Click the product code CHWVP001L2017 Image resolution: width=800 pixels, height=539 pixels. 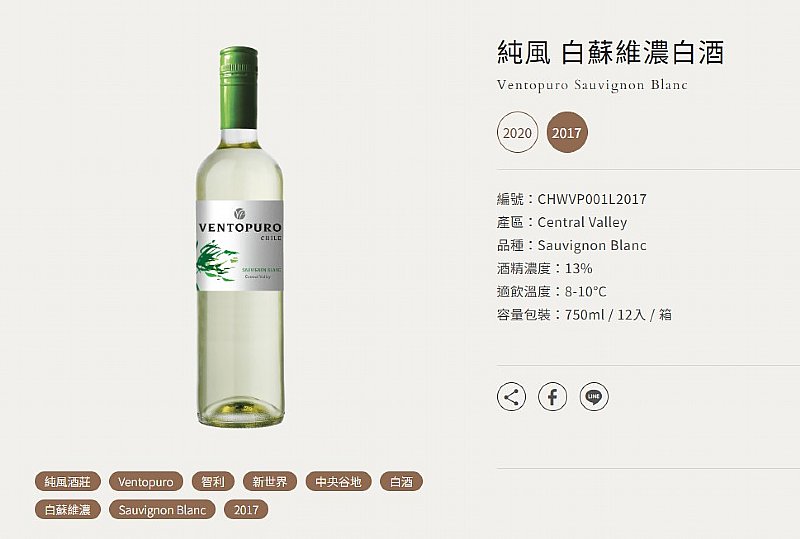point(592,199)
